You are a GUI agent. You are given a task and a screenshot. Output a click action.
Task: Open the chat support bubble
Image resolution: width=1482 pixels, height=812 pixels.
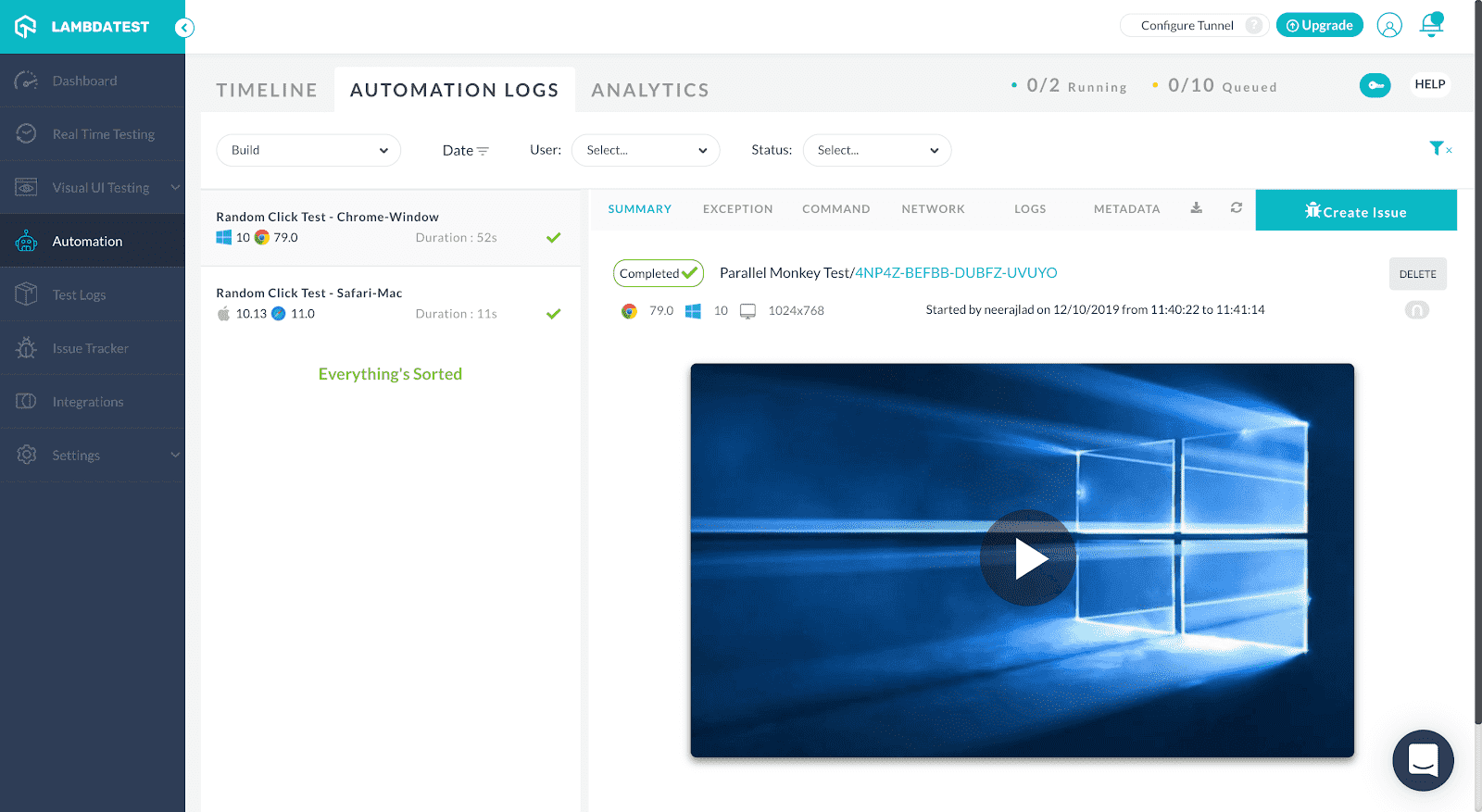1423,760
